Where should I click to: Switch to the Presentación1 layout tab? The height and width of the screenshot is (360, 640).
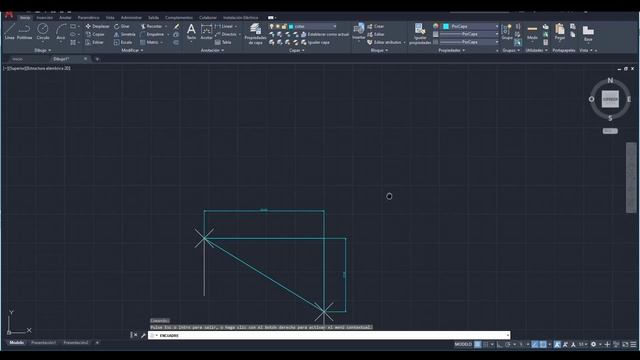[x=43, y=343]
